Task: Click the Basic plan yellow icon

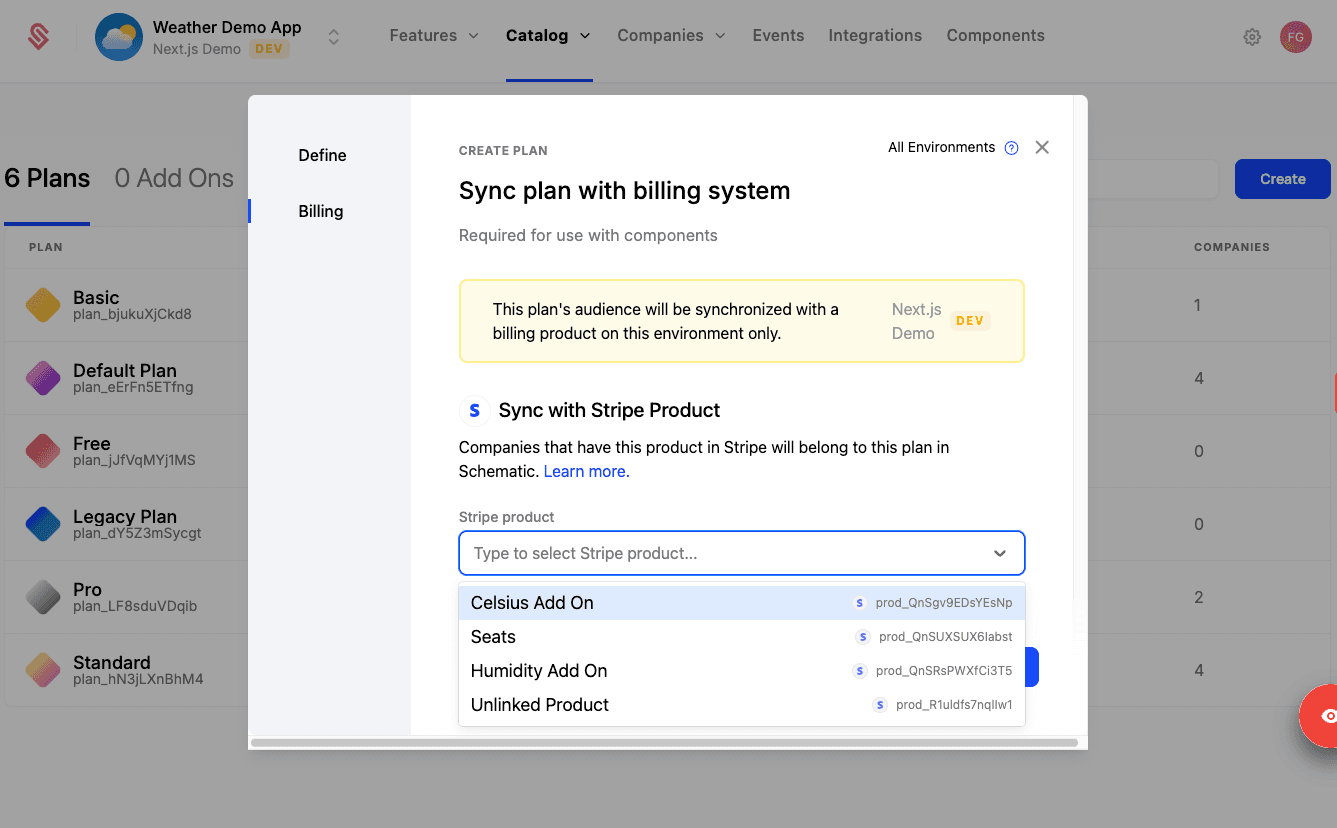Action: click(43, 305)
